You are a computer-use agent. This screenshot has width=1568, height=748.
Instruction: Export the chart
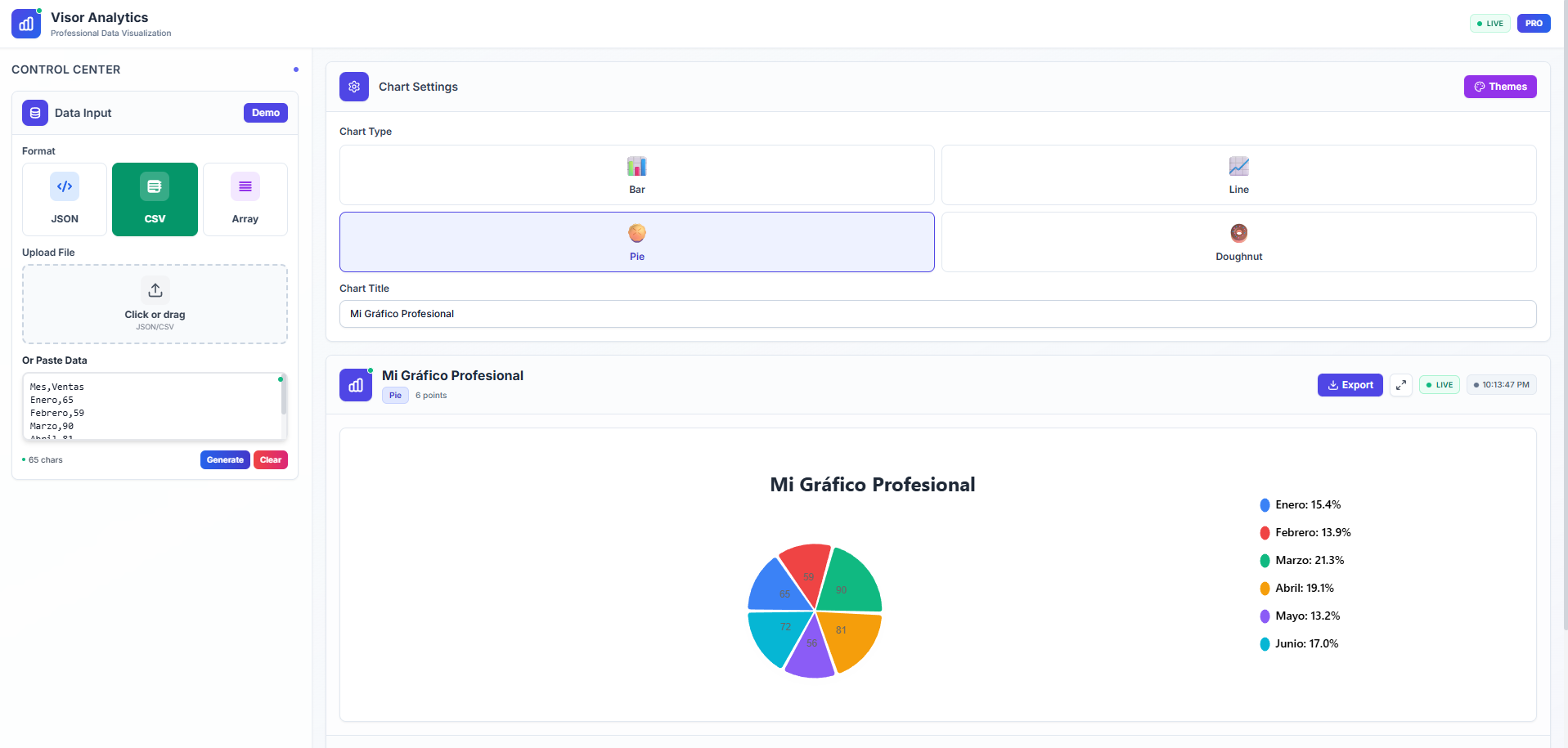pyautogui.click(x=1350, y=385)
